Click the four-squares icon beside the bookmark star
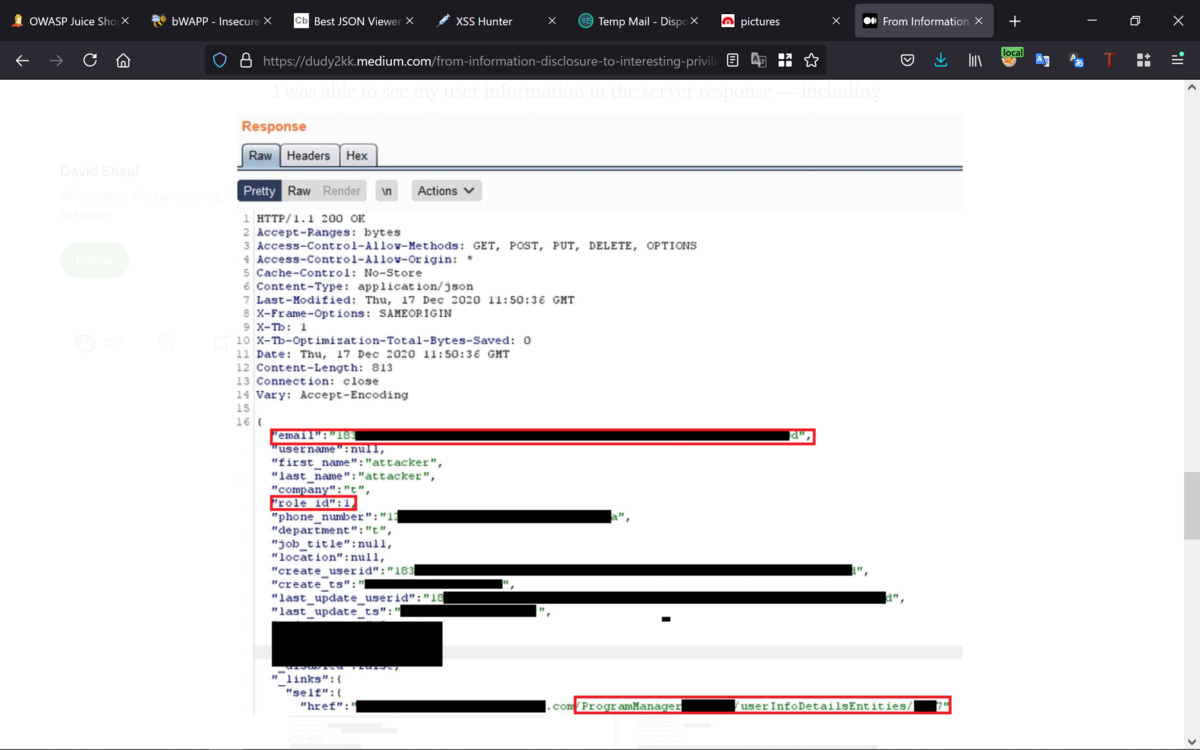 click(x=785, y=61)
